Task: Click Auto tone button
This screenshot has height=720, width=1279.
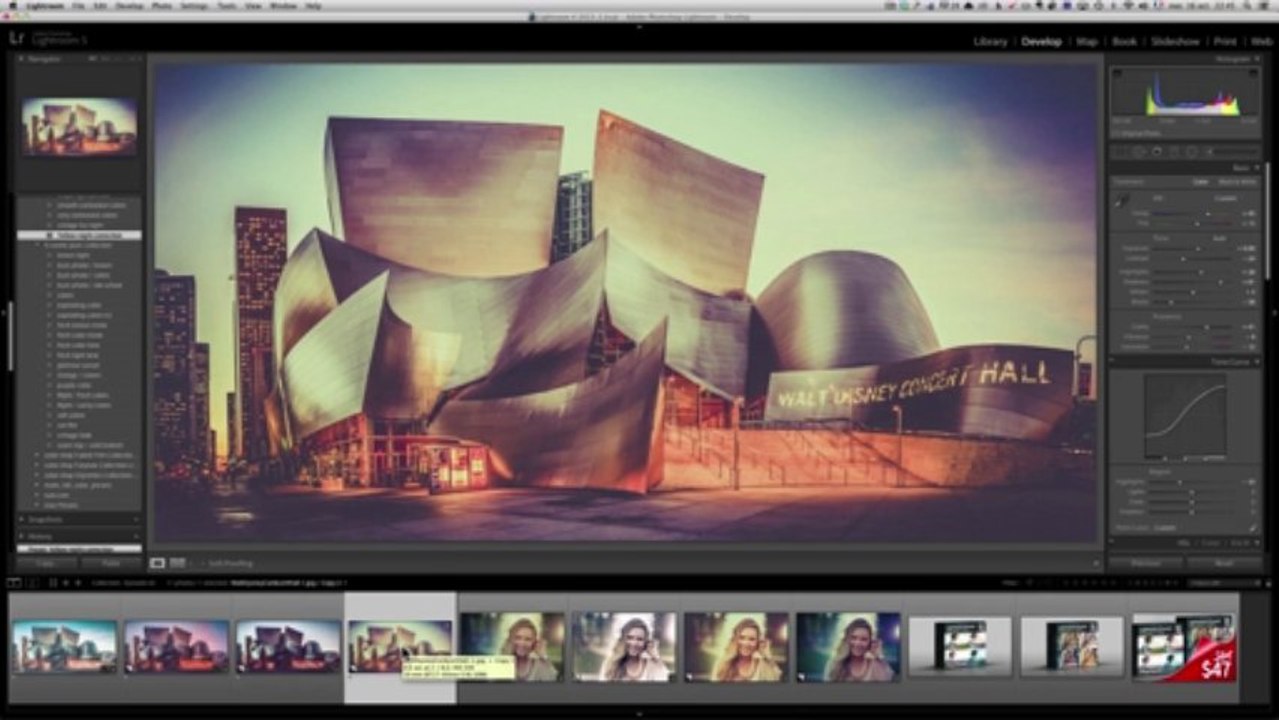Action: point(1220,239)
